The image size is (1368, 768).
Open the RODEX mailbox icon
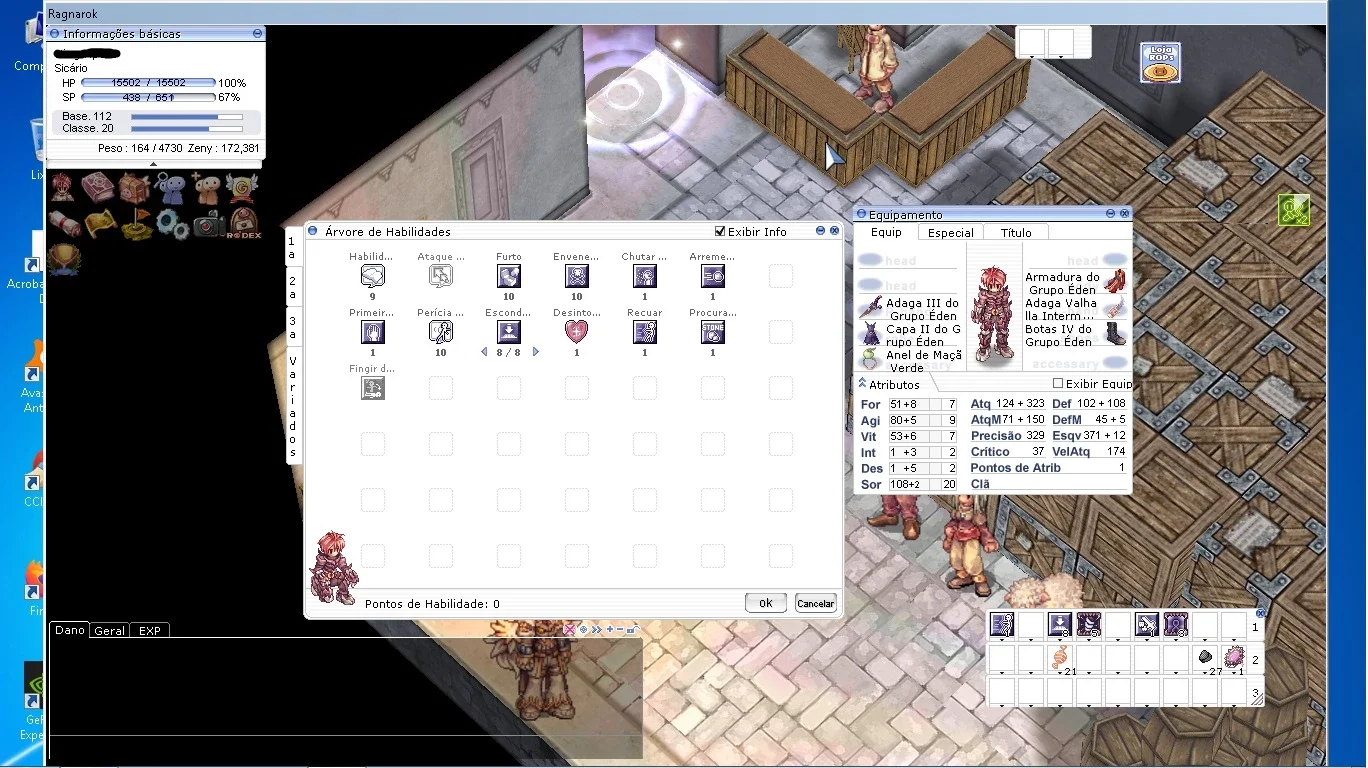[244, 224]
